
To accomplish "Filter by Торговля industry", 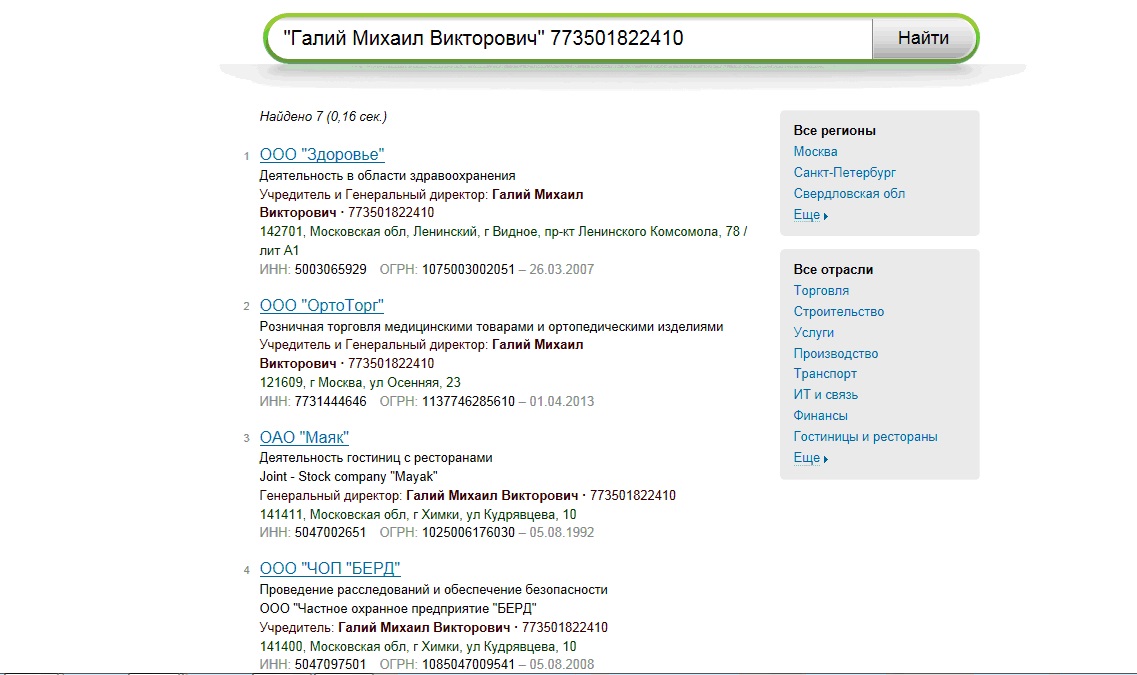I will (x=821, y=291).
